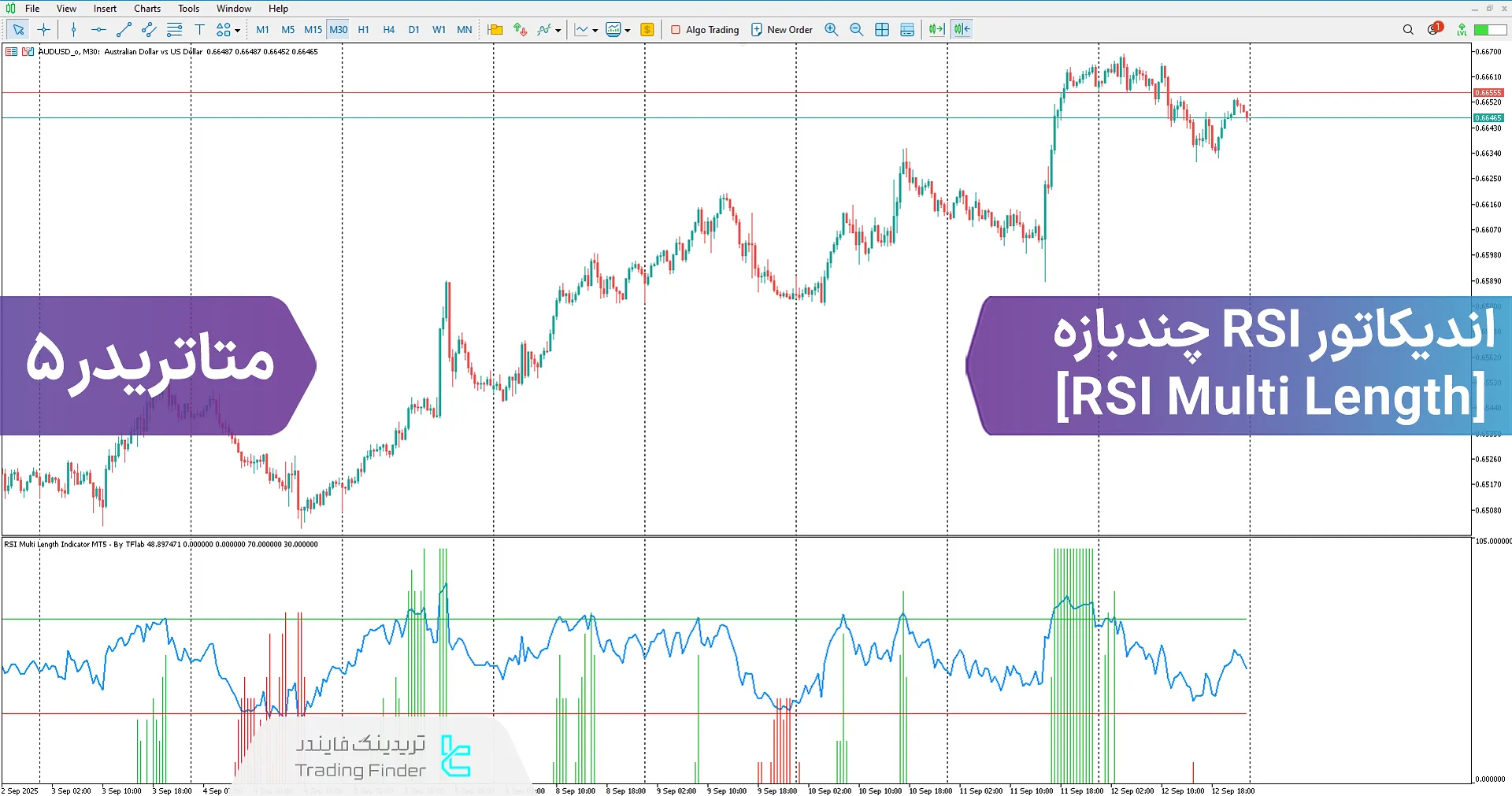
Task: Select the M1 timeframe button
Action: (262, 29)
